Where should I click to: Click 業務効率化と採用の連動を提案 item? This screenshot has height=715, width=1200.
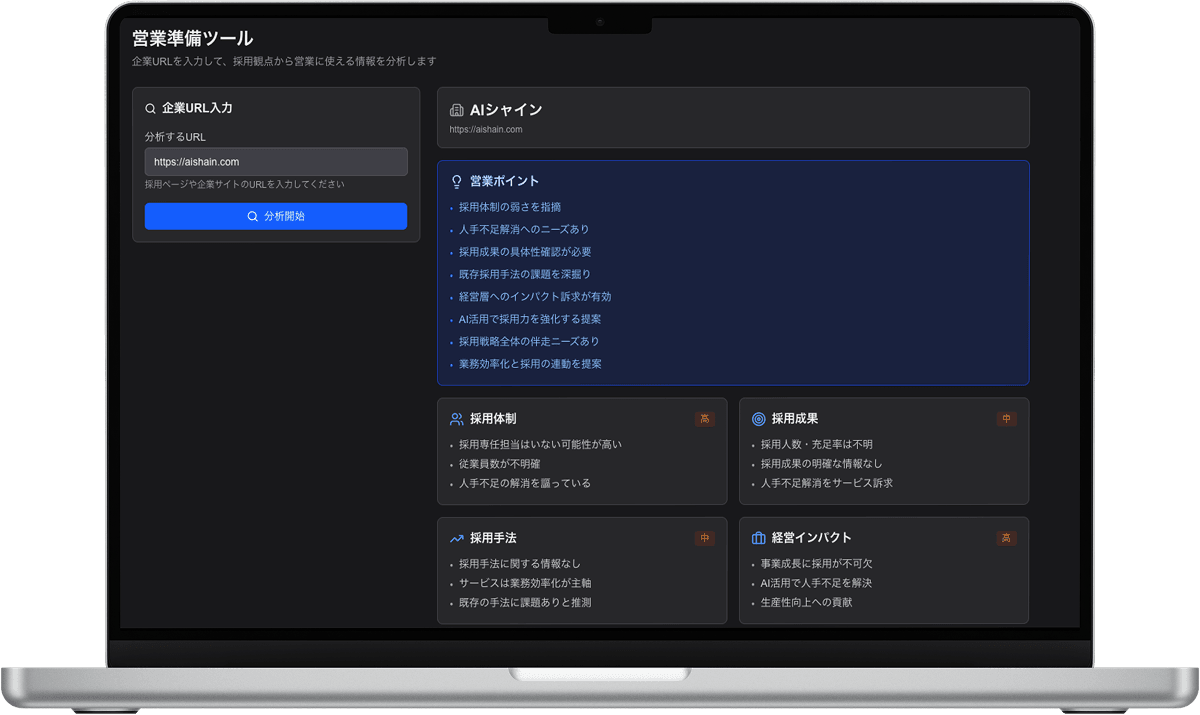click(x=530, y=364)
